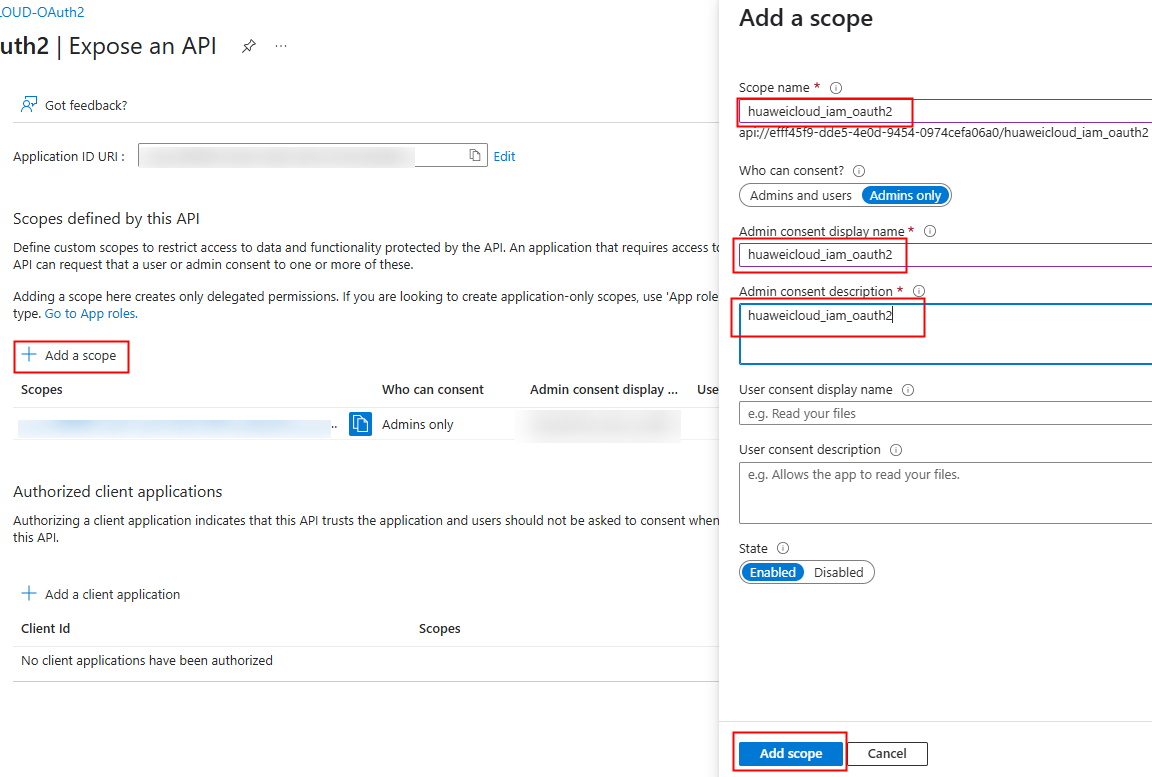Click the Got feedback person icon
This screenshot has width=1152, height=777.
pyautogui.click(x=29, y=104)
